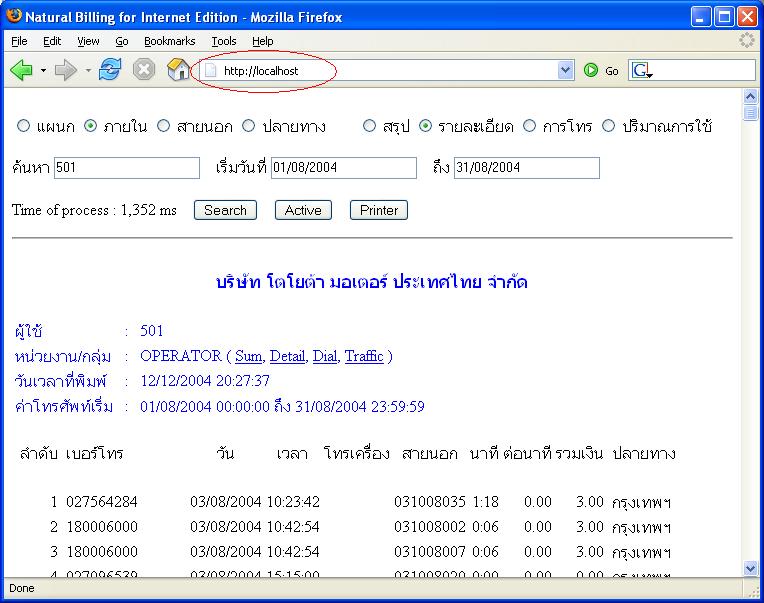
Task: Click the Search button
Action: pos(225,210)
